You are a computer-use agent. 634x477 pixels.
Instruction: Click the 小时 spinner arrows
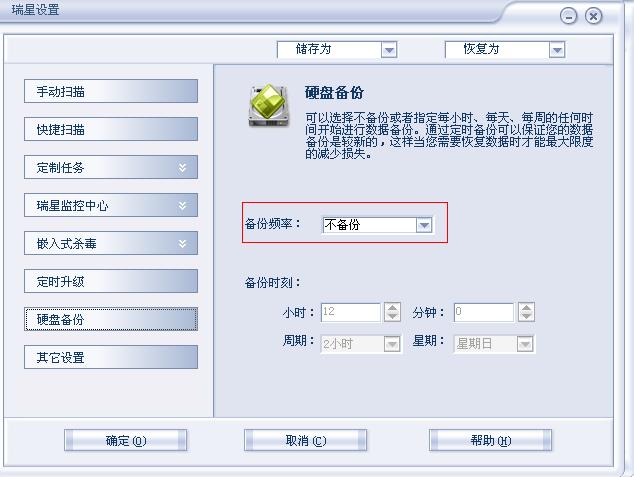392,312
